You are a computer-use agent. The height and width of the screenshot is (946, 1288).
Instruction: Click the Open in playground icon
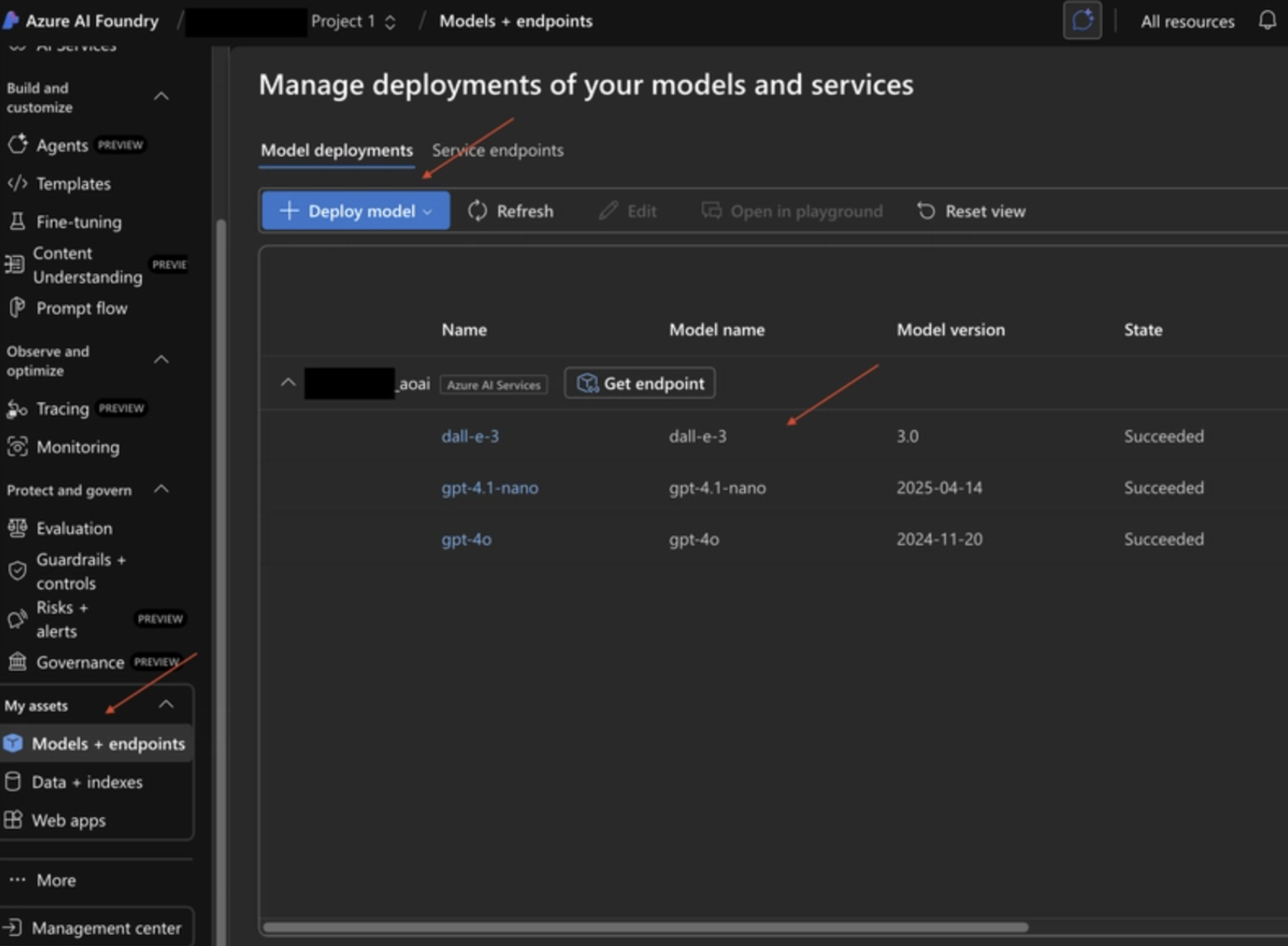tap(711, 211)
